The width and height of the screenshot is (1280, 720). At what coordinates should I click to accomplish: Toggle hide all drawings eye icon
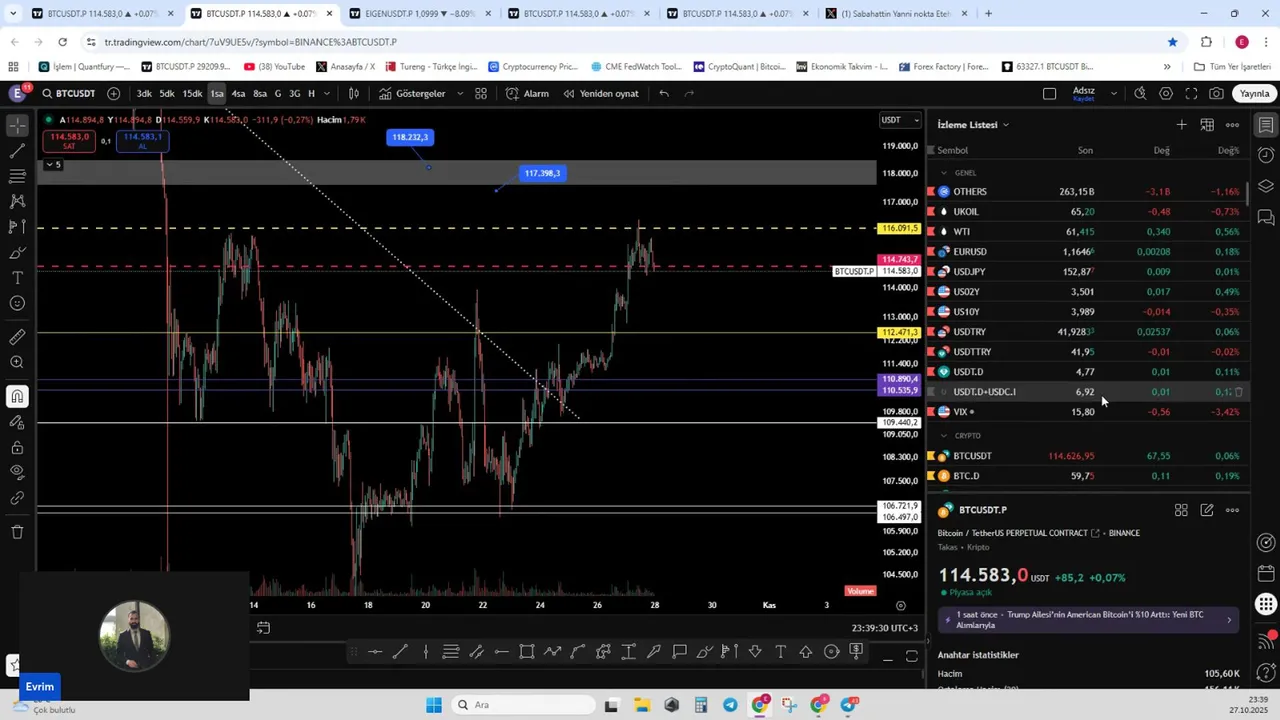17,472
